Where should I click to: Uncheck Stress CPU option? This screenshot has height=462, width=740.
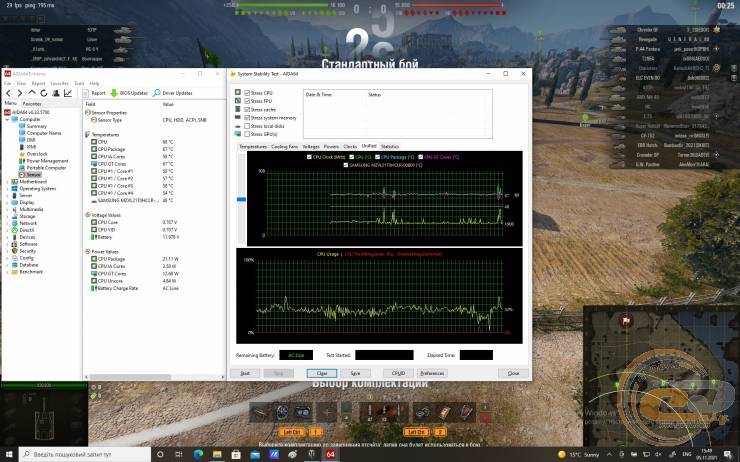click(x=247, y=93)
